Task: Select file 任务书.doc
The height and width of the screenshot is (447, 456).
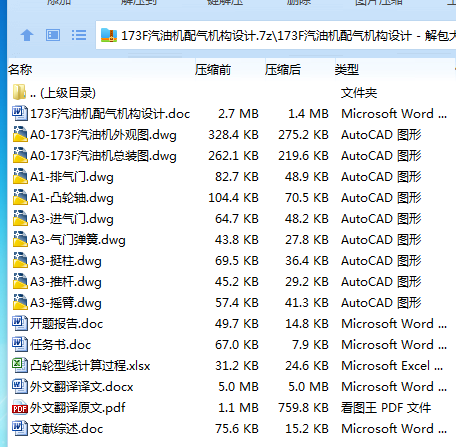Action: 60,345
